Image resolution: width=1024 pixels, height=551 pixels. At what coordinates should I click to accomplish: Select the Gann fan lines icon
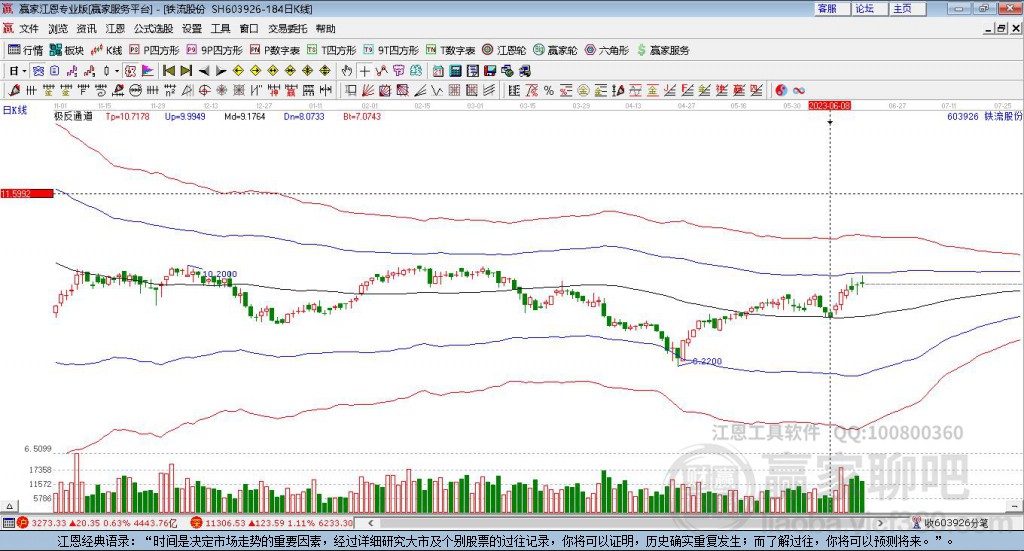(368, 90)
